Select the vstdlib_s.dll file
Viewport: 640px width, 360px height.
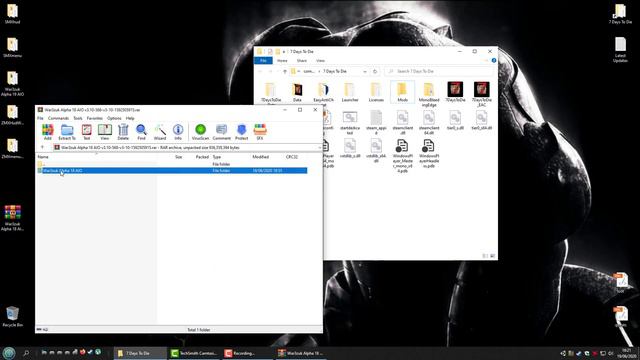[x=350, y=149]
